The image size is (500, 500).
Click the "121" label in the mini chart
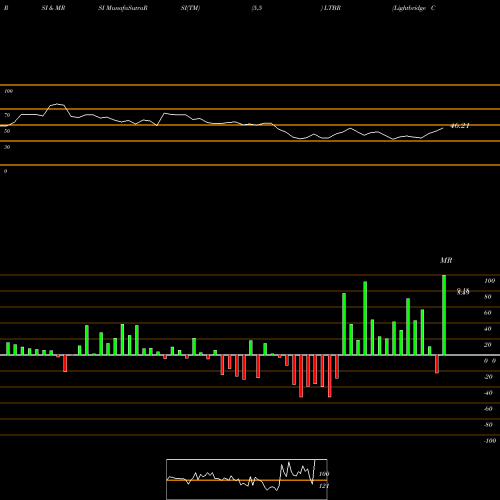point(324,486)
